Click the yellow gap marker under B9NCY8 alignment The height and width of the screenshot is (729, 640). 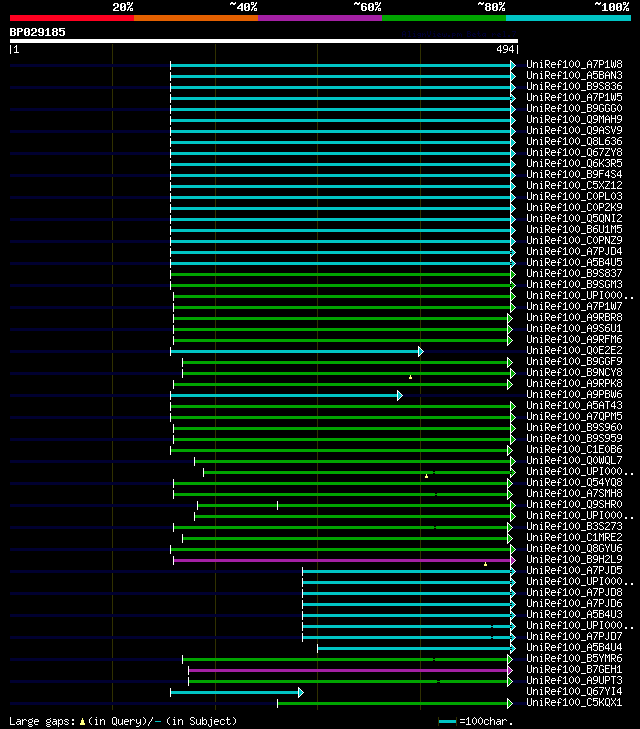tap(410, 377)
